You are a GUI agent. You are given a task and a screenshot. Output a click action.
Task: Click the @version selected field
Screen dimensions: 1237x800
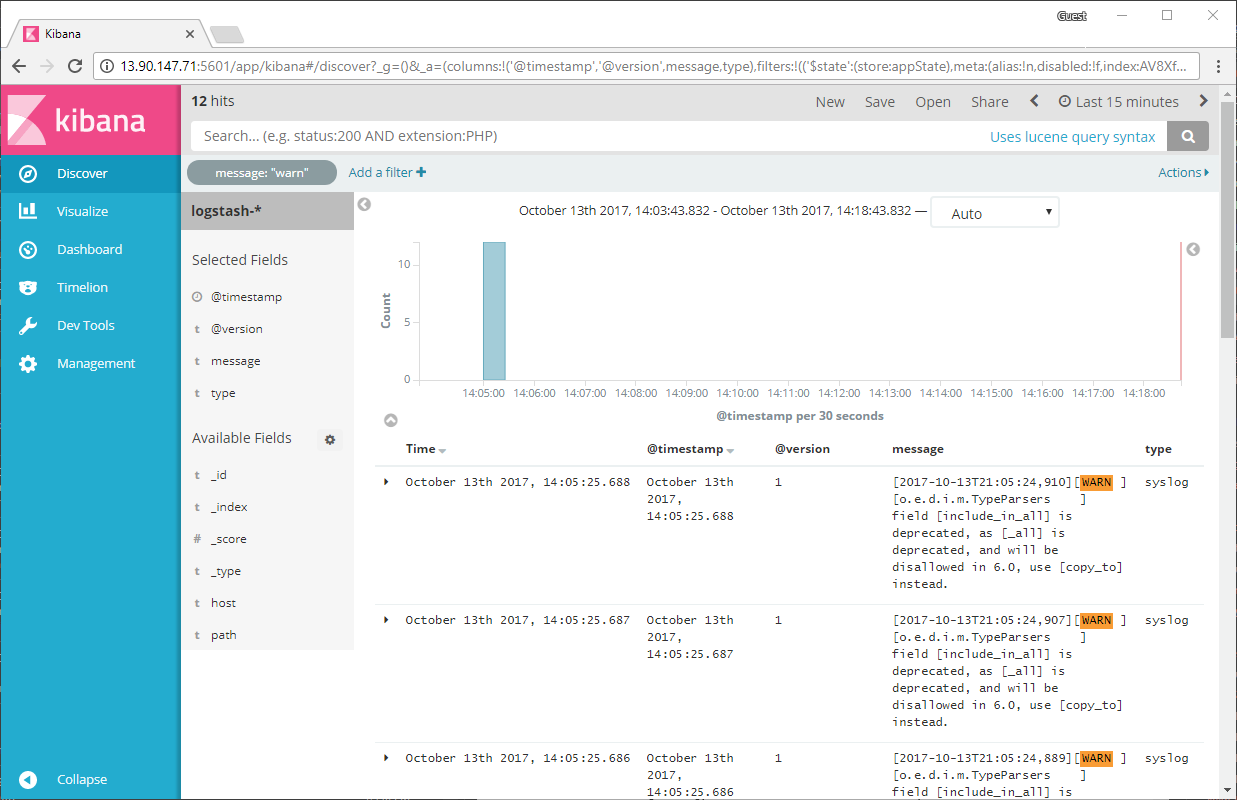[x=237, y=329]
